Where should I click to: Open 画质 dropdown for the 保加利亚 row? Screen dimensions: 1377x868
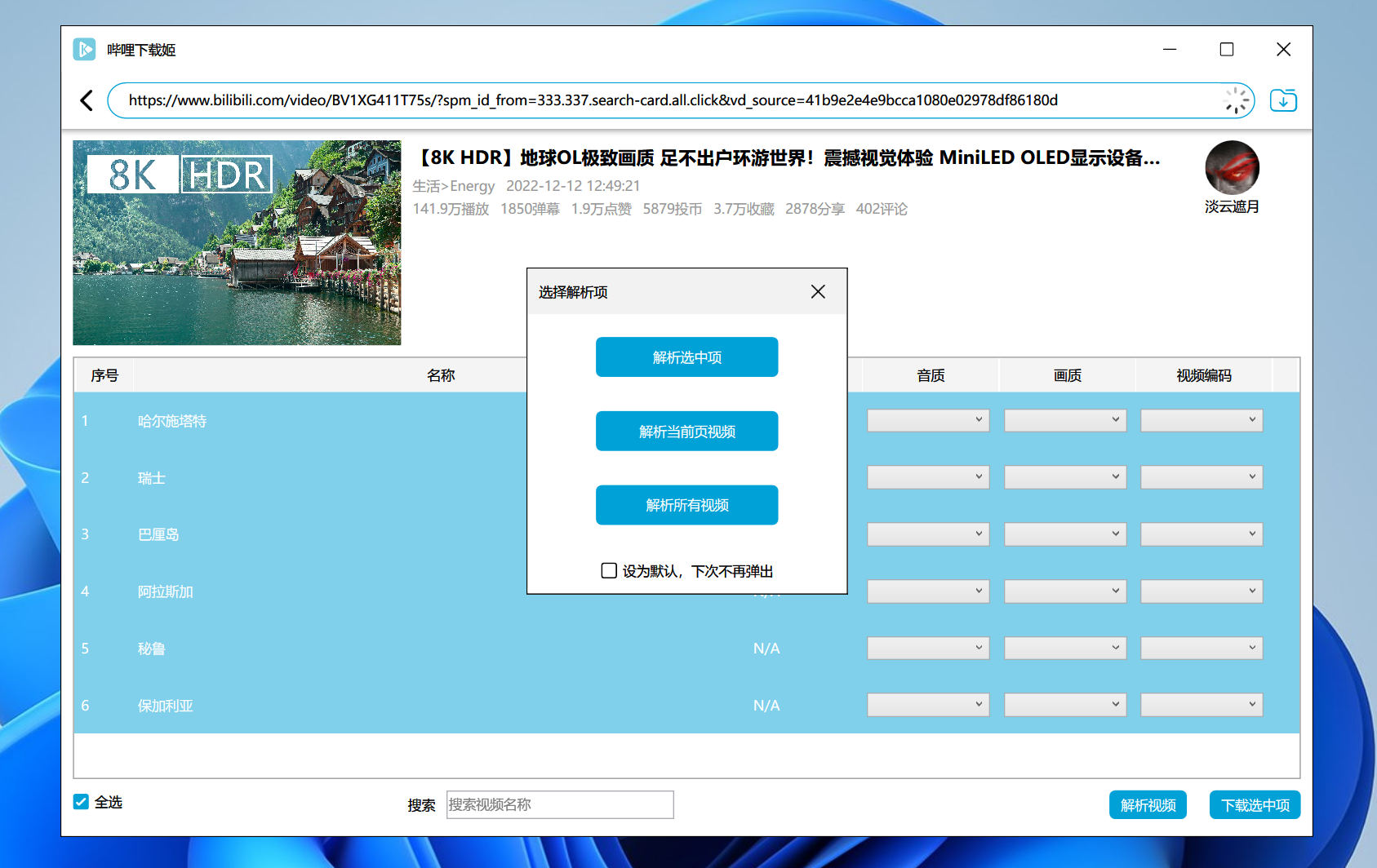pyautogui.click(x=1065, y=705)
